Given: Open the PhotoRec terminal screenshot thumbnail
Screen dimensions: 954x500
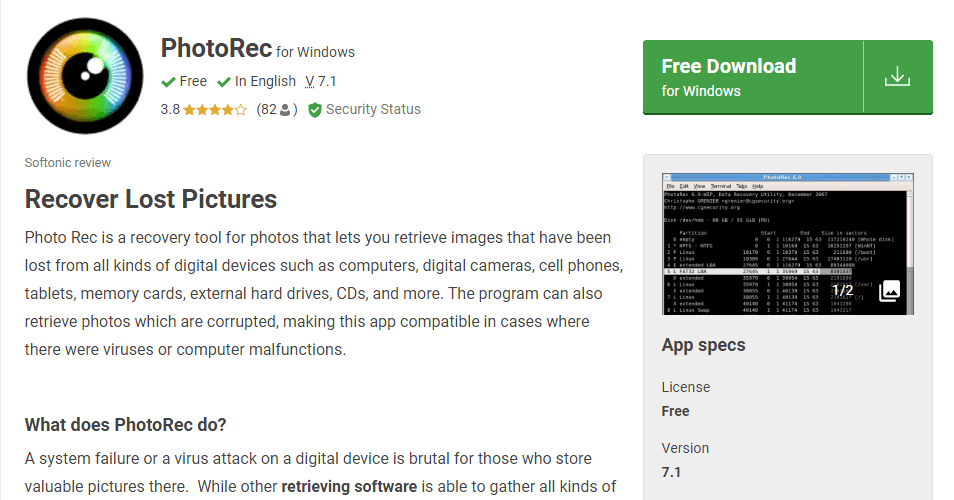Looking at the screenshot, I should [787, 244].
